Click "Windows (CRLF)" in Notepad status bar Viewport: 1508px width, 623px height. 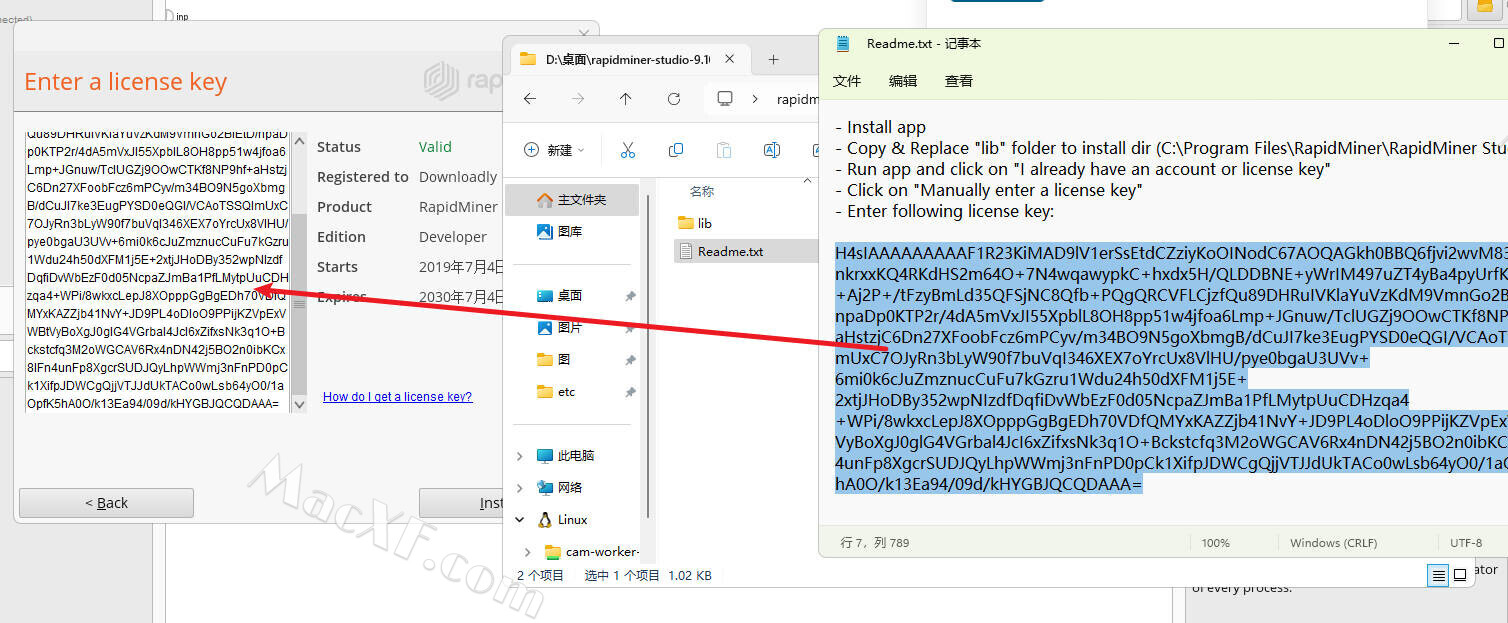click(x=1333, y=543)
